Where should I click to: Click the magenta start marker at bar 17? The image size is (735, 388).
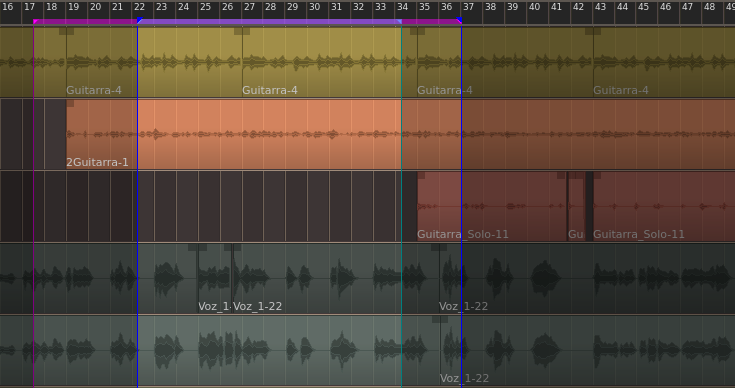[35, 21]
